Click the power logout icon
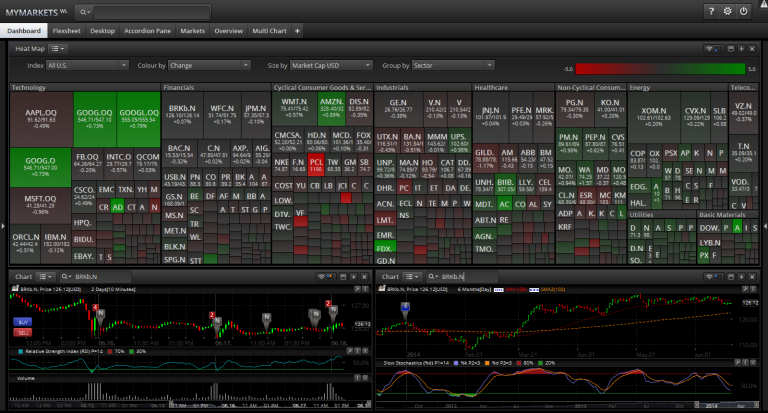The image size is (768, 413). [x=744, y=11]
